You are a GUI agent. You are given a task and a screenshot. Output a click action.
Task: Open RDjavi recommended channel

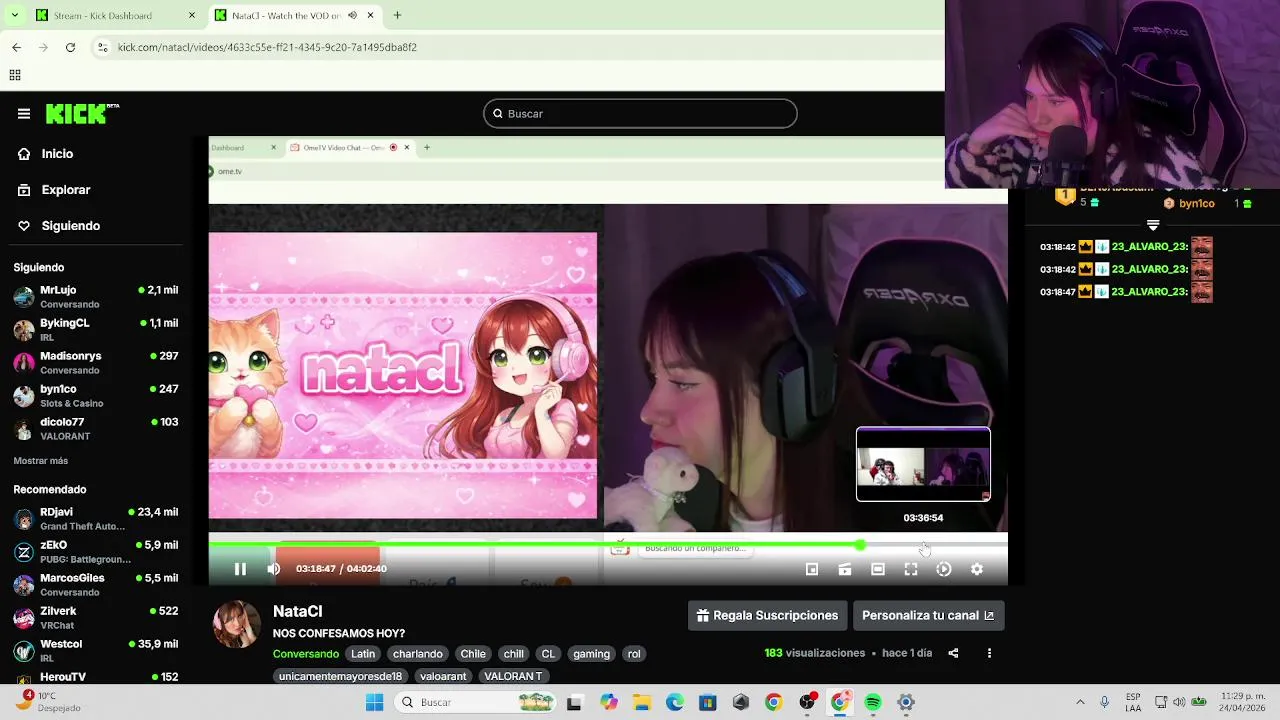coord(96,519)
